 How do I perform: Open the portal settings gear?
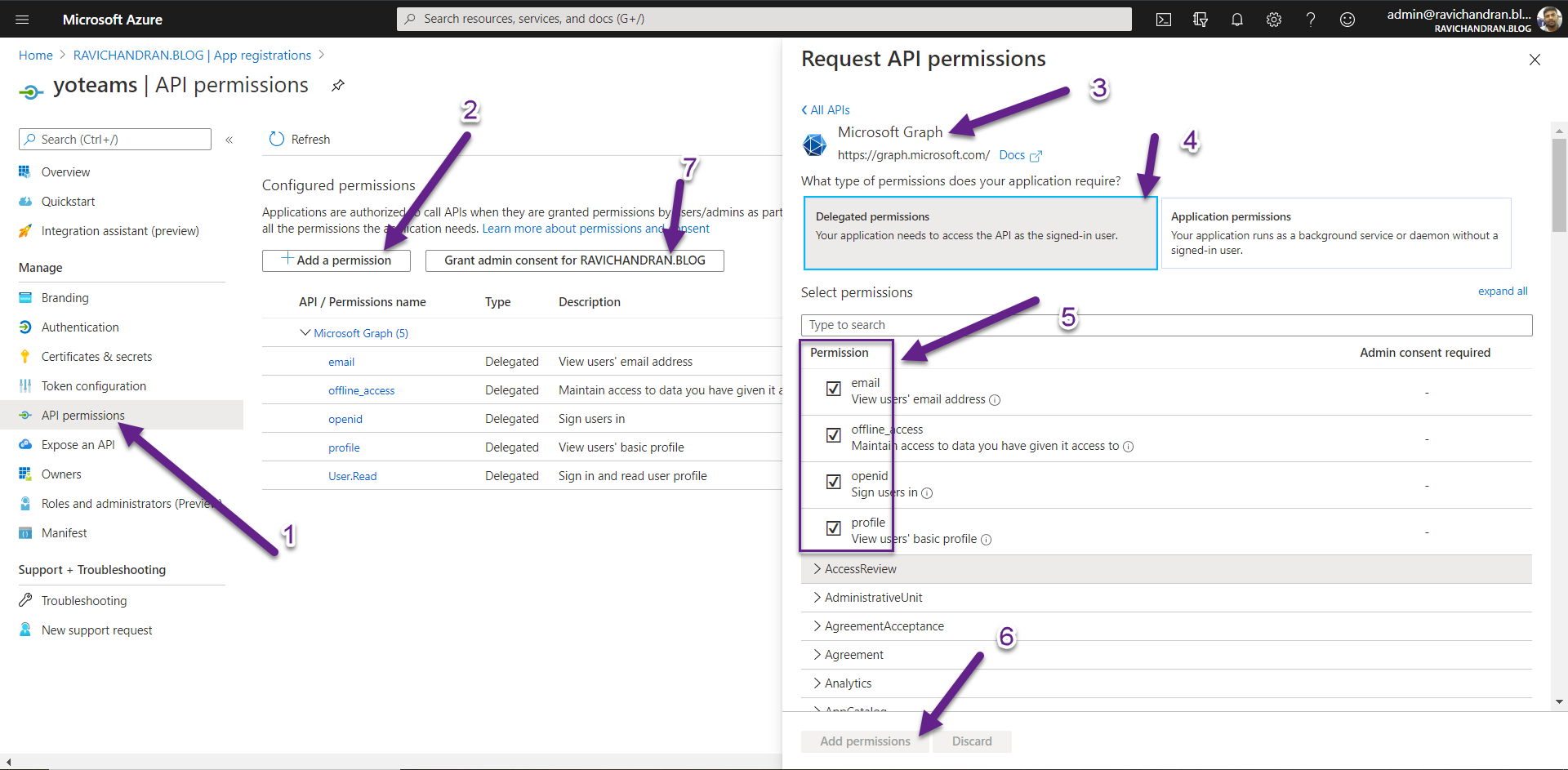coord(1273,19)
